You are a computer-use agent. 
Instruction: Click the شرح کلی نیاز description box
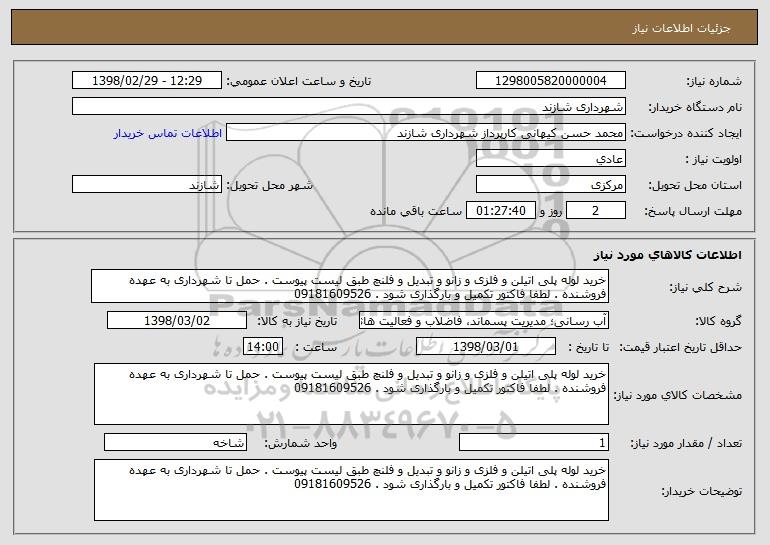pos(350,286)
